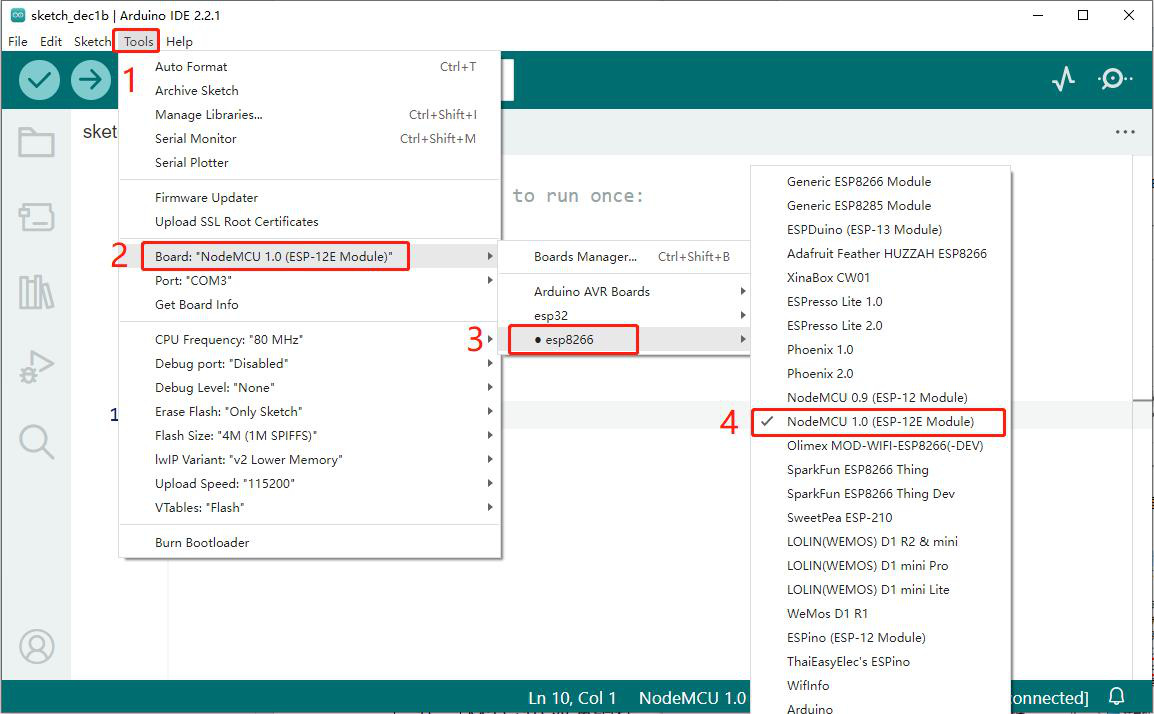Expand the Upload Speed submenu
The height and width of the screenshot is (714, 1154).
[310, 484]
